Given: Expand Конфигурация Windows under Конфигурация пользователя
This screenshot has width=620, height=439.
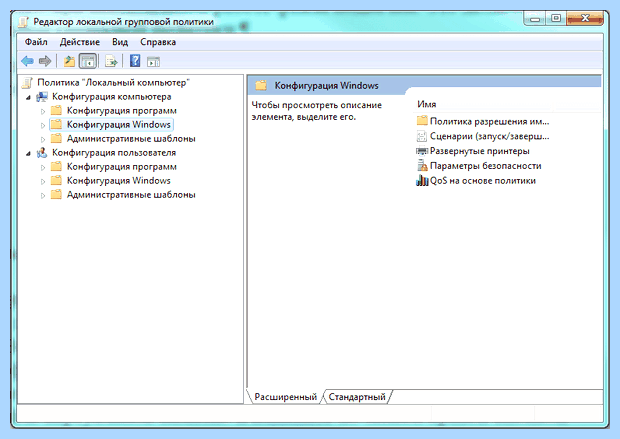Looking at the screenshot, I should pyautogui.click(x=43, y=181).
